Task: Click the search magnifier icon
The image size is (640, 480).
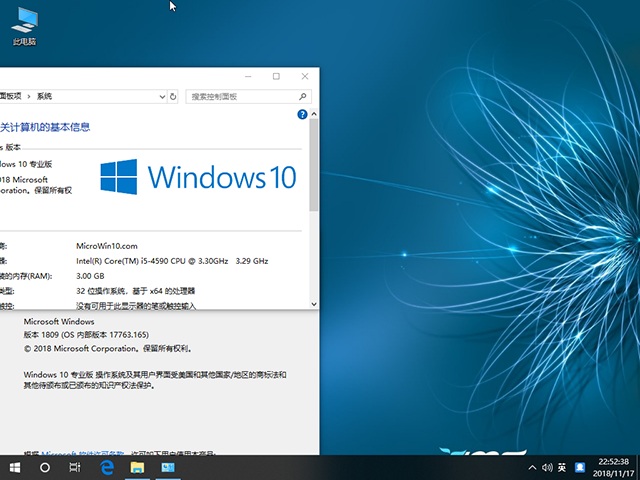Action: click(302, 97)
